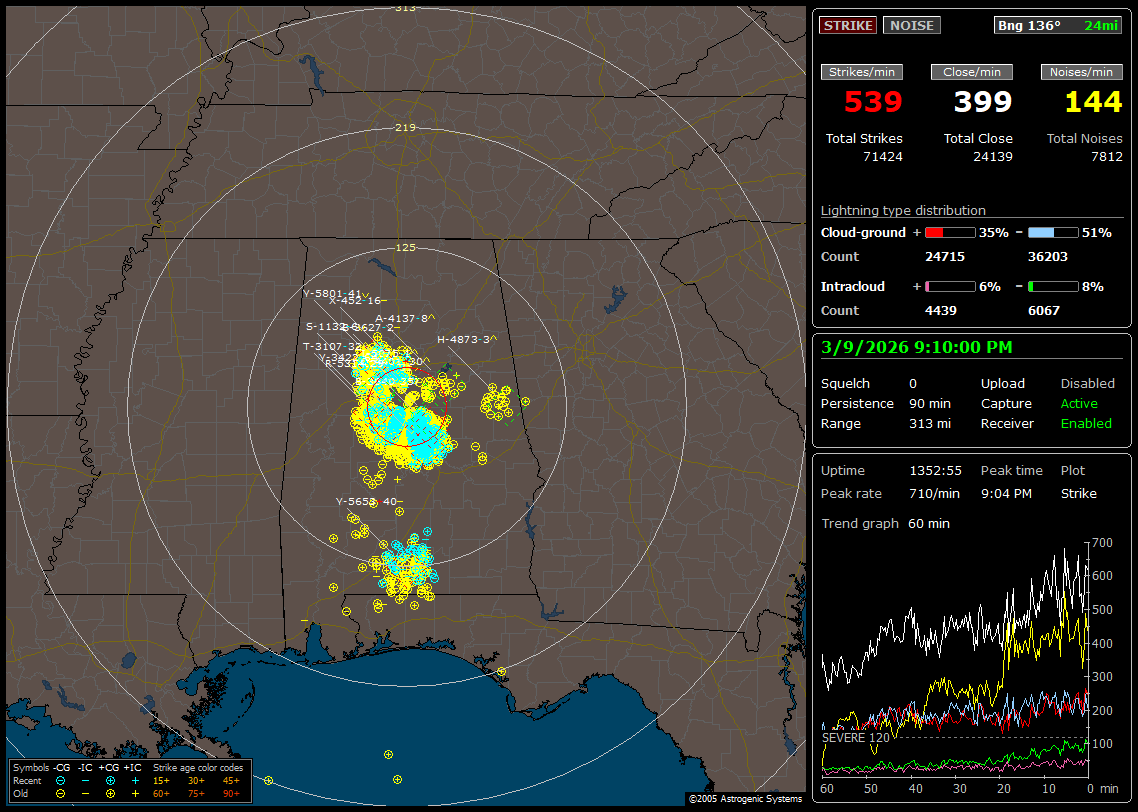Click the recent -CG symbol in legend
This screenshot has height=812, width=1138.
[x=60, y=780]
